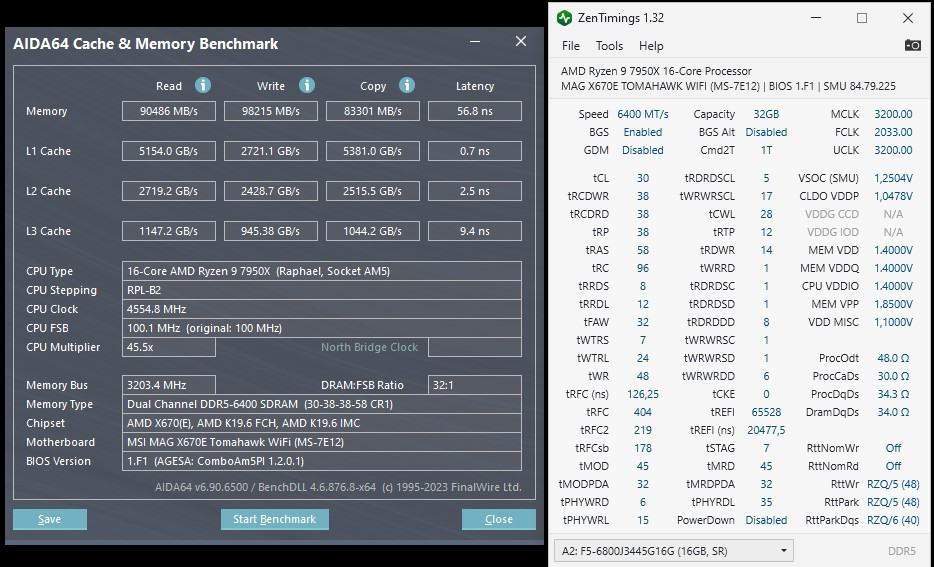
Task: Click the empty North Bridge Clock field
Action: click(x=475, y=347)
